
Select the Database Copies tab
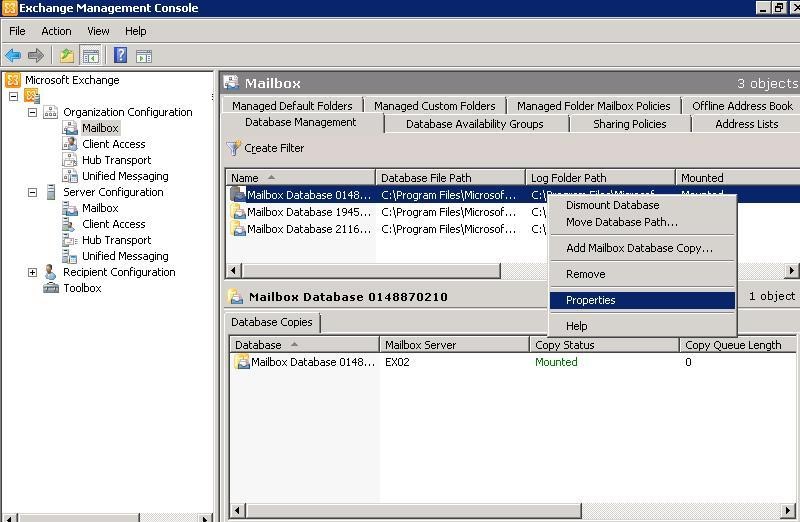click(271, 322)
